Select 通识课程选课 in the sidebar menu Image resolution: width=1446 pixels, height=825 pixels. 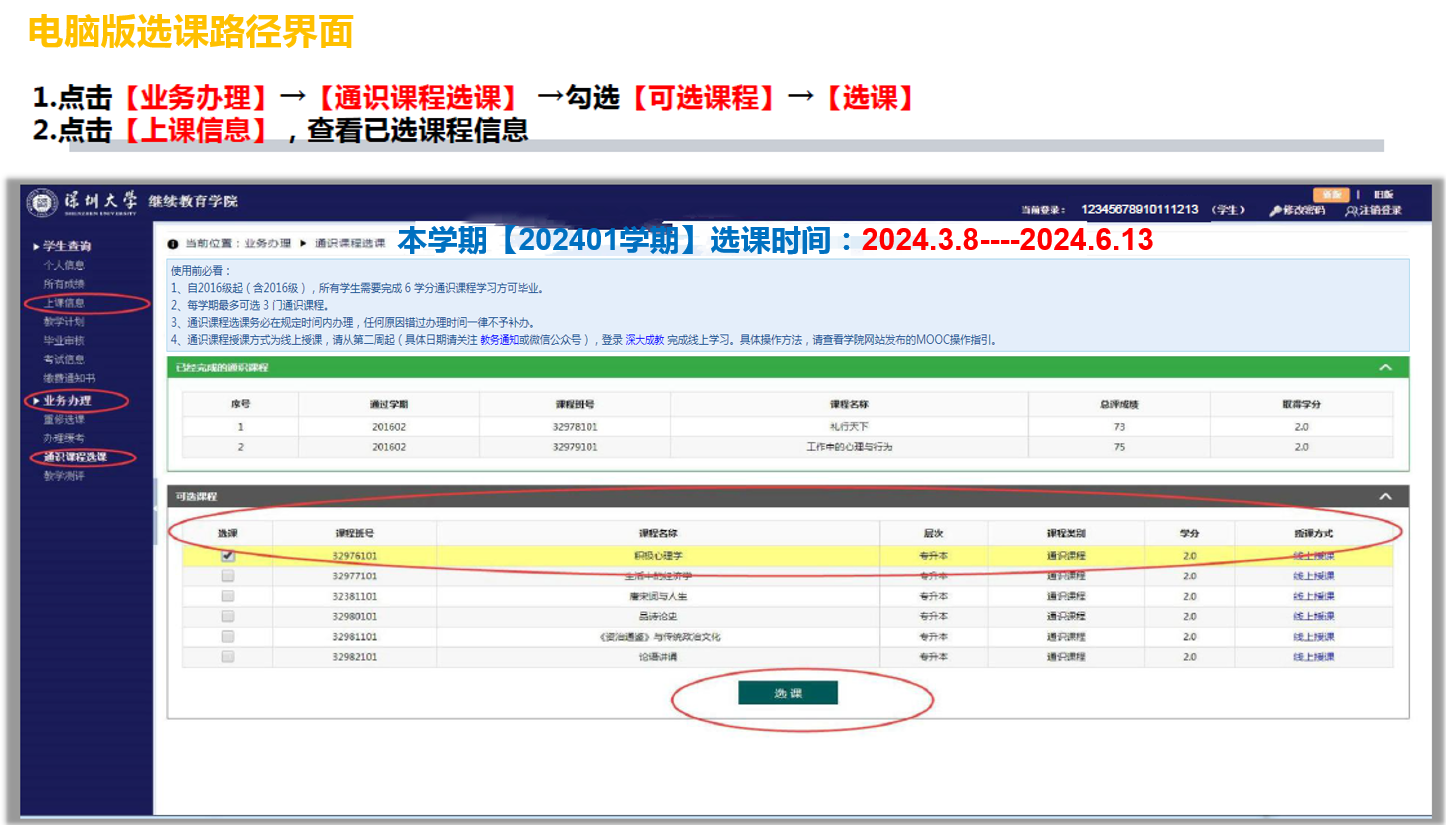coord(75,457)
